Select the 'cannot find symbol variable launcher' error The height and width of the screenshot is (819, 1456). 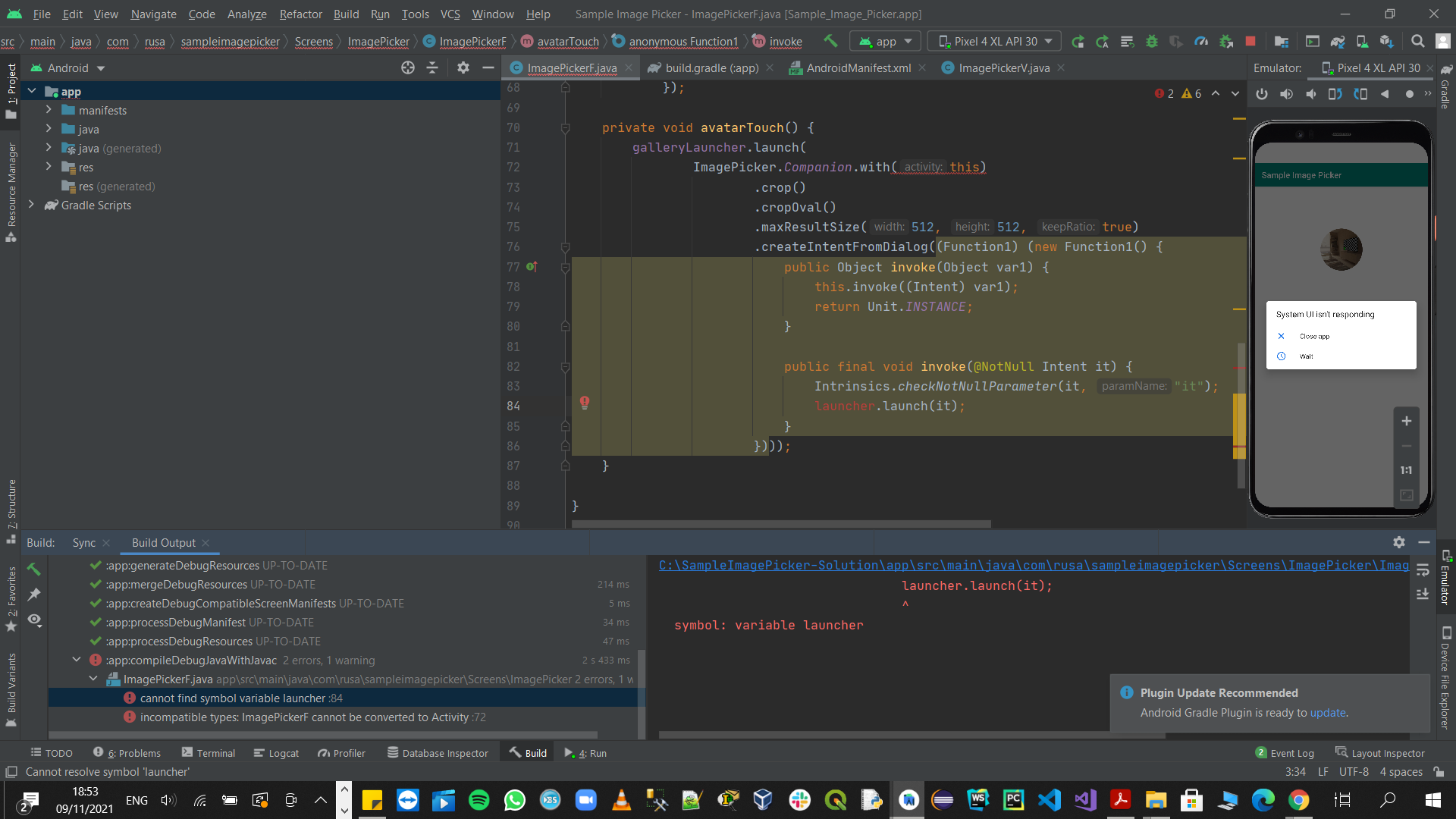click(x=238, y=698)
